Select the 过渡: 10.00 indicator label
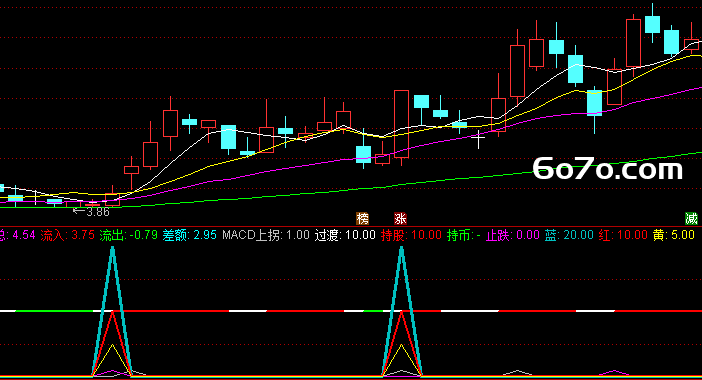The height and width of the screenshot is (380, 702). 345,235
